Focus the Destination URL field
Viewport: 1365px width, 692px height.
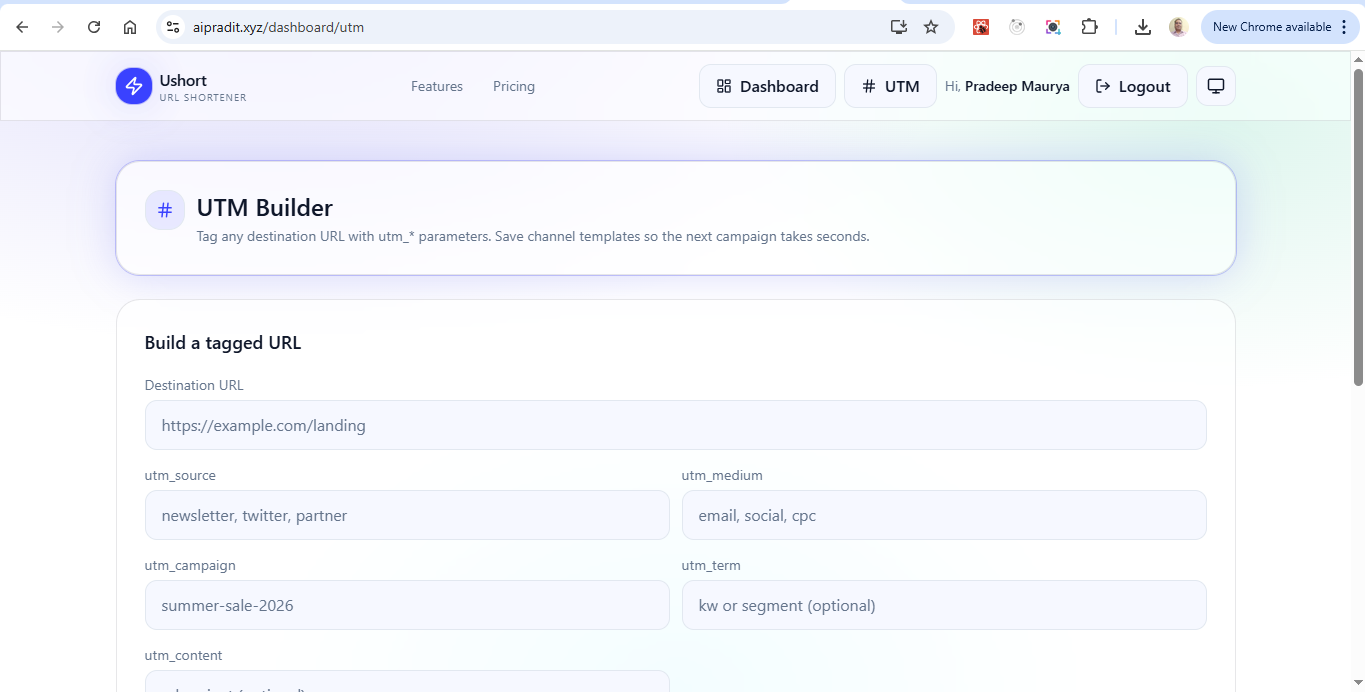(x=675, y=425)
